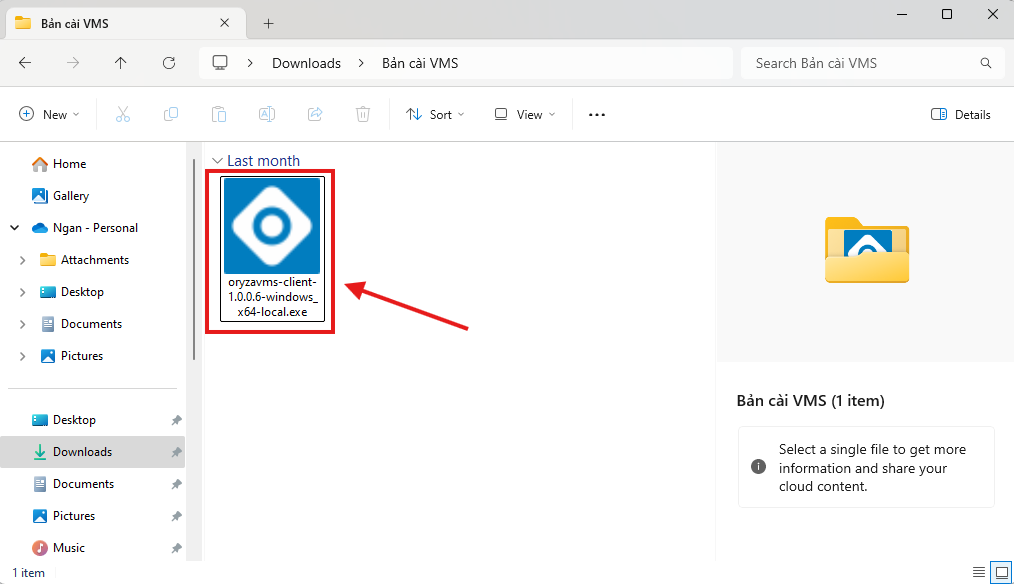Screen dimensions: 1014x584
Task: Open the Sort dropdown menu
Action: pos(435,114)
